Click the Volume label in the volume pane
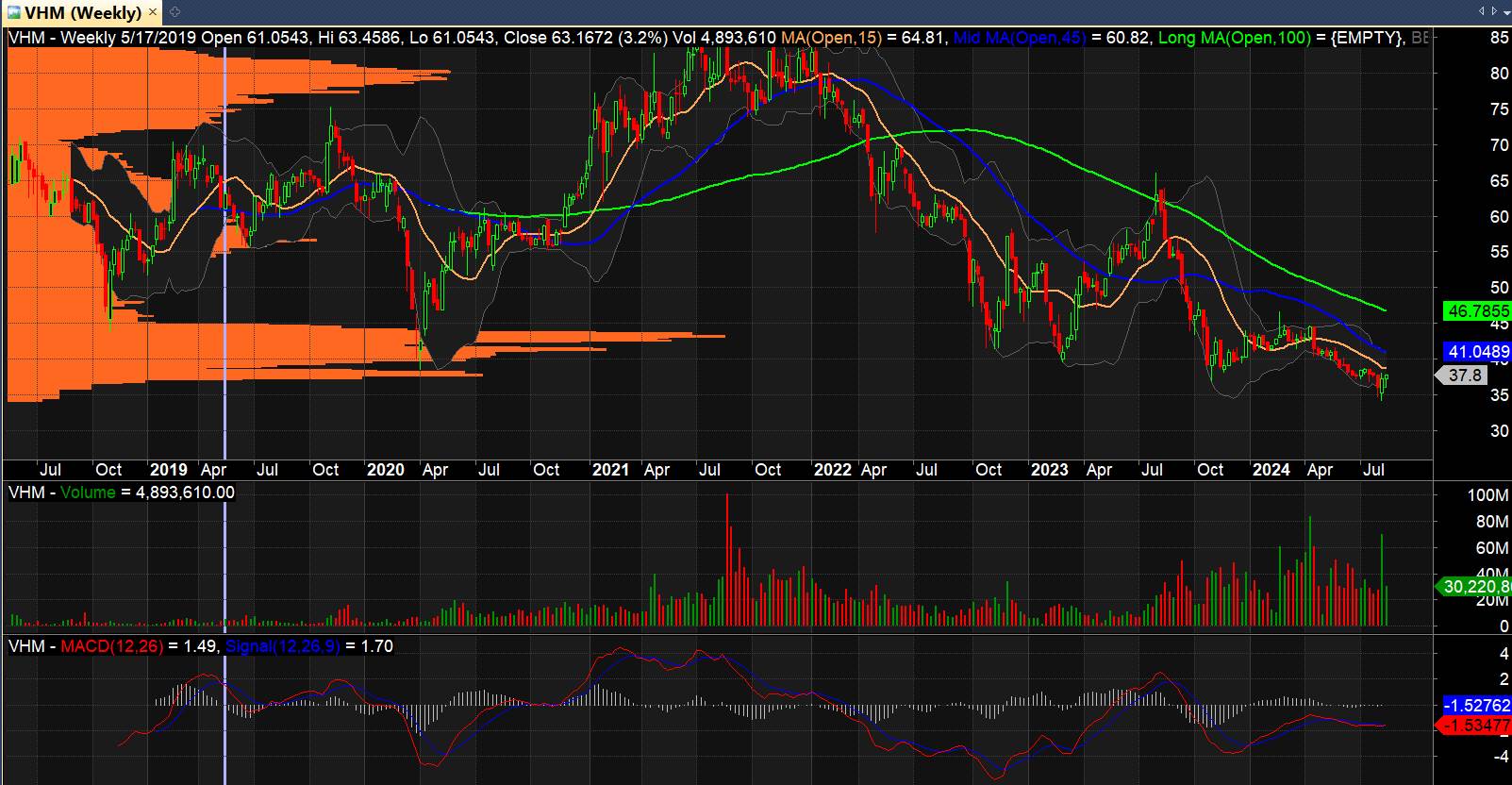This screenshot has height=785, width=1512. pos(90,493)
